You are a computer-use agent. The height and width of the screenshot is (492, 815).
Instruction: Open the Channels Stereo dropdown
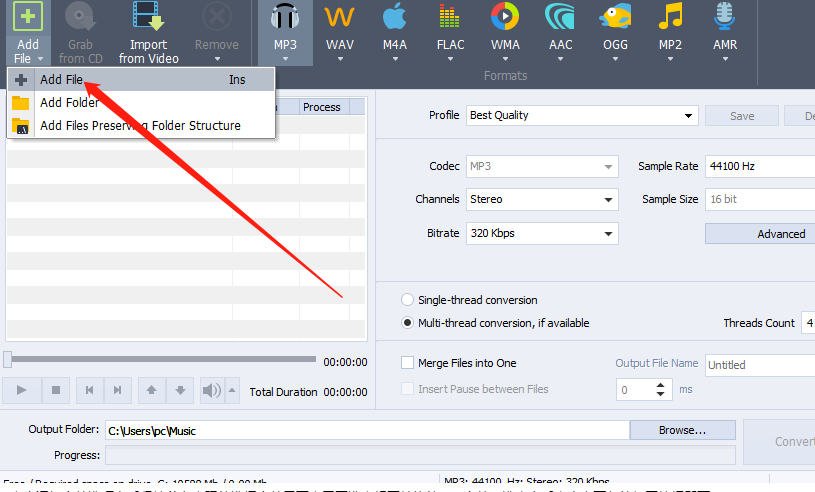pos(542,200)
